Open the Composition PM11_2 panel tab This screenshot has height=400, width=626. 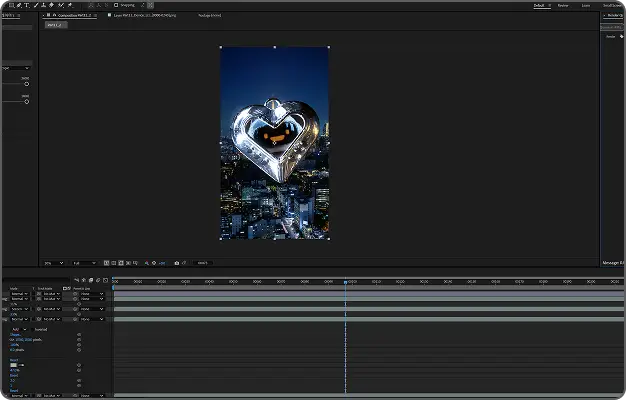point(74,15)
